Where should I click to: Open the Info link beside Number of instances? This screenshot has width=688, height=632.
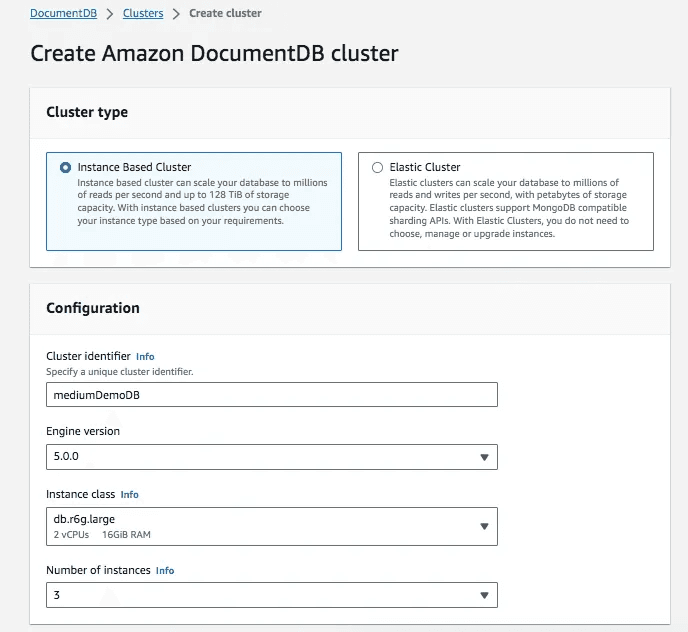(165, 571)
